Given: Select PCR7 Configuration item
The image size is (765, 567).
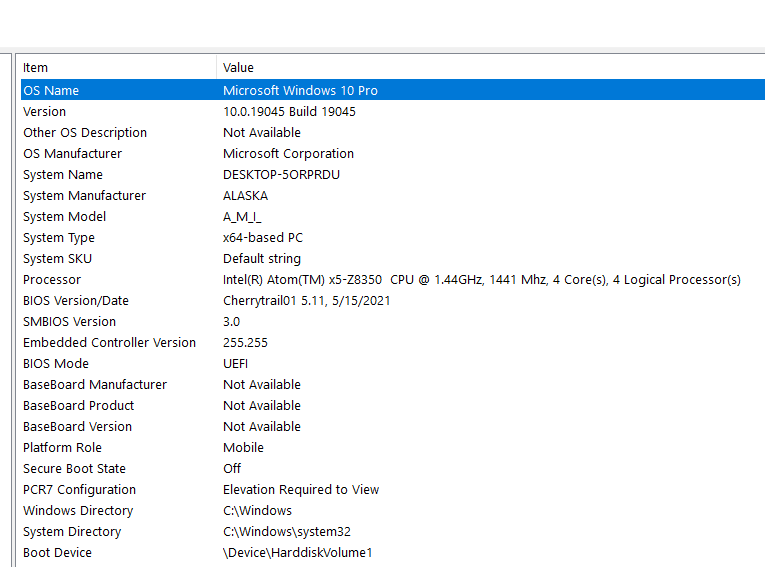Looking at the screenshot, I should pos(79,489).
